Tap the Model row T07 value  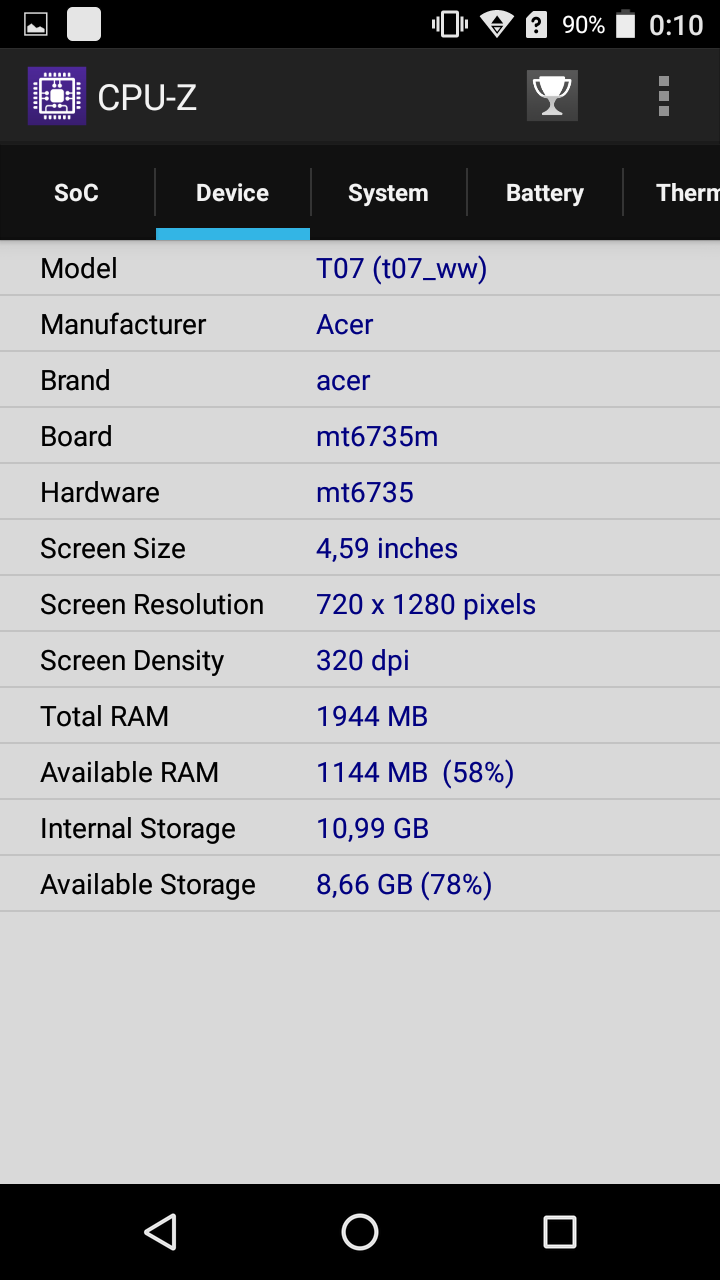(x=401, y=268)
